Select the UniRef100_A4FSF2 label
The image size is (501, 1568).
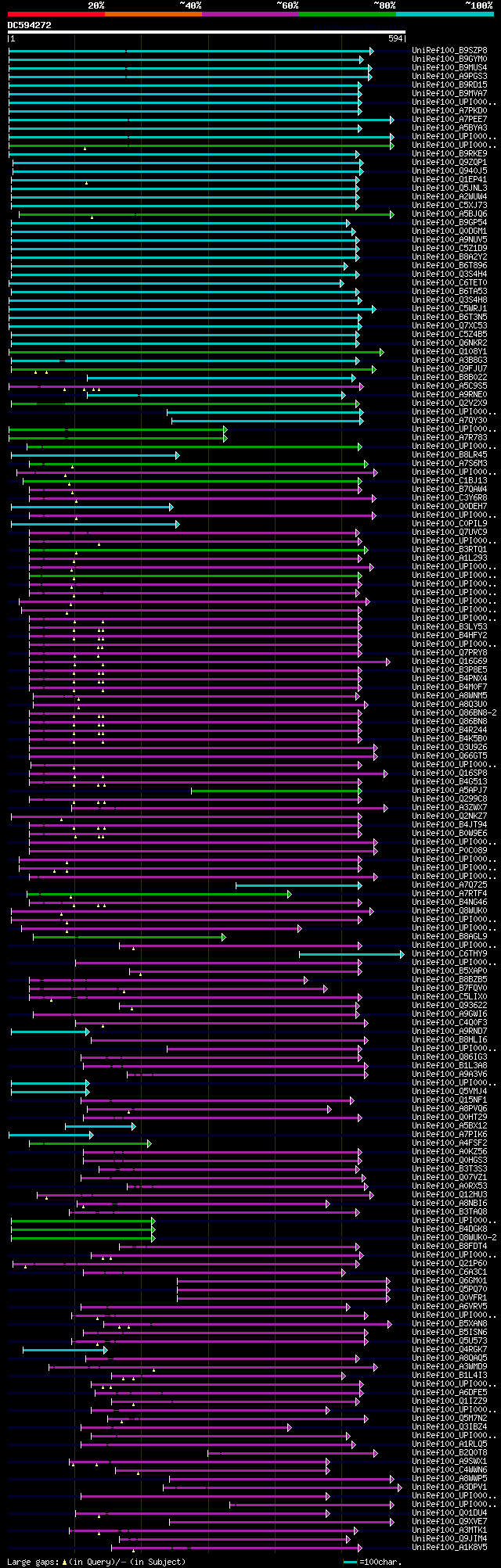tap(449, 1143)
